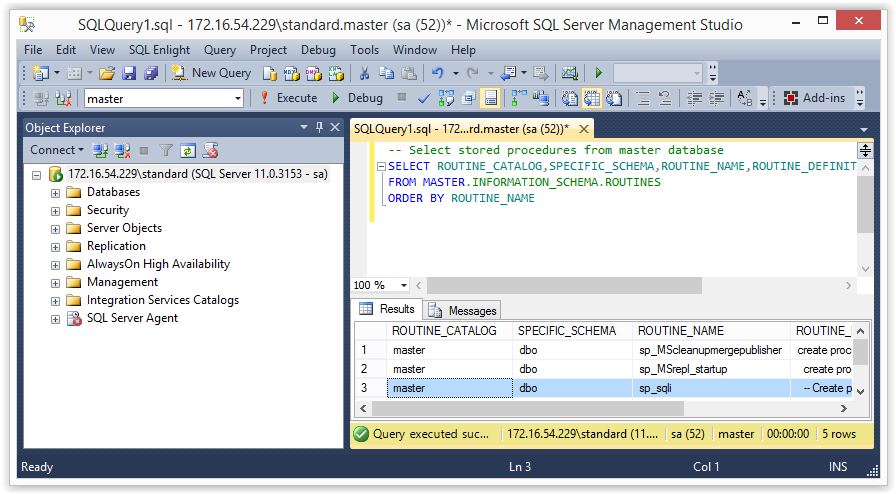
Task: Toggle Include Actual Execution Plan
Action: coord(519,98)
